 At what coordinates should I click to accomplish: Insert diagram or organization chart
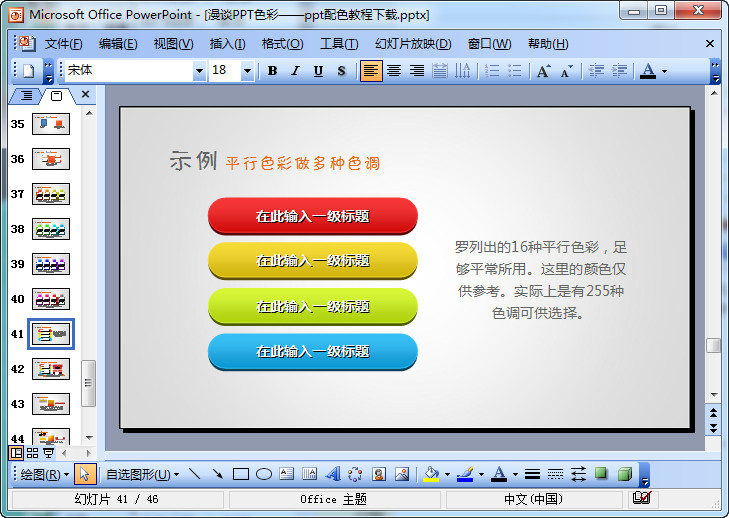click(356, 474)
